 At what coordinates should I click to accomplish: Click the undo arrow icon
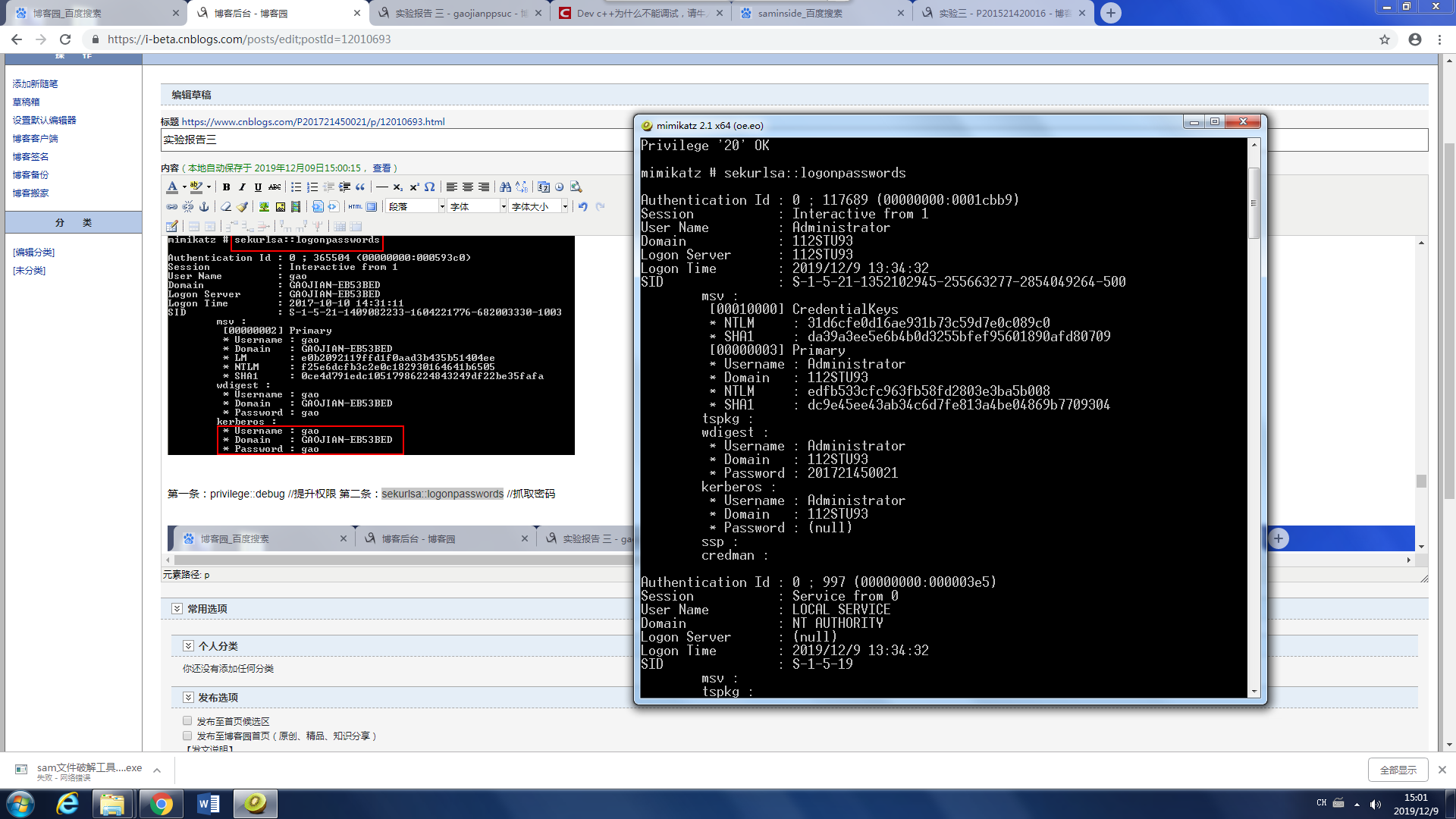[582, 206]
